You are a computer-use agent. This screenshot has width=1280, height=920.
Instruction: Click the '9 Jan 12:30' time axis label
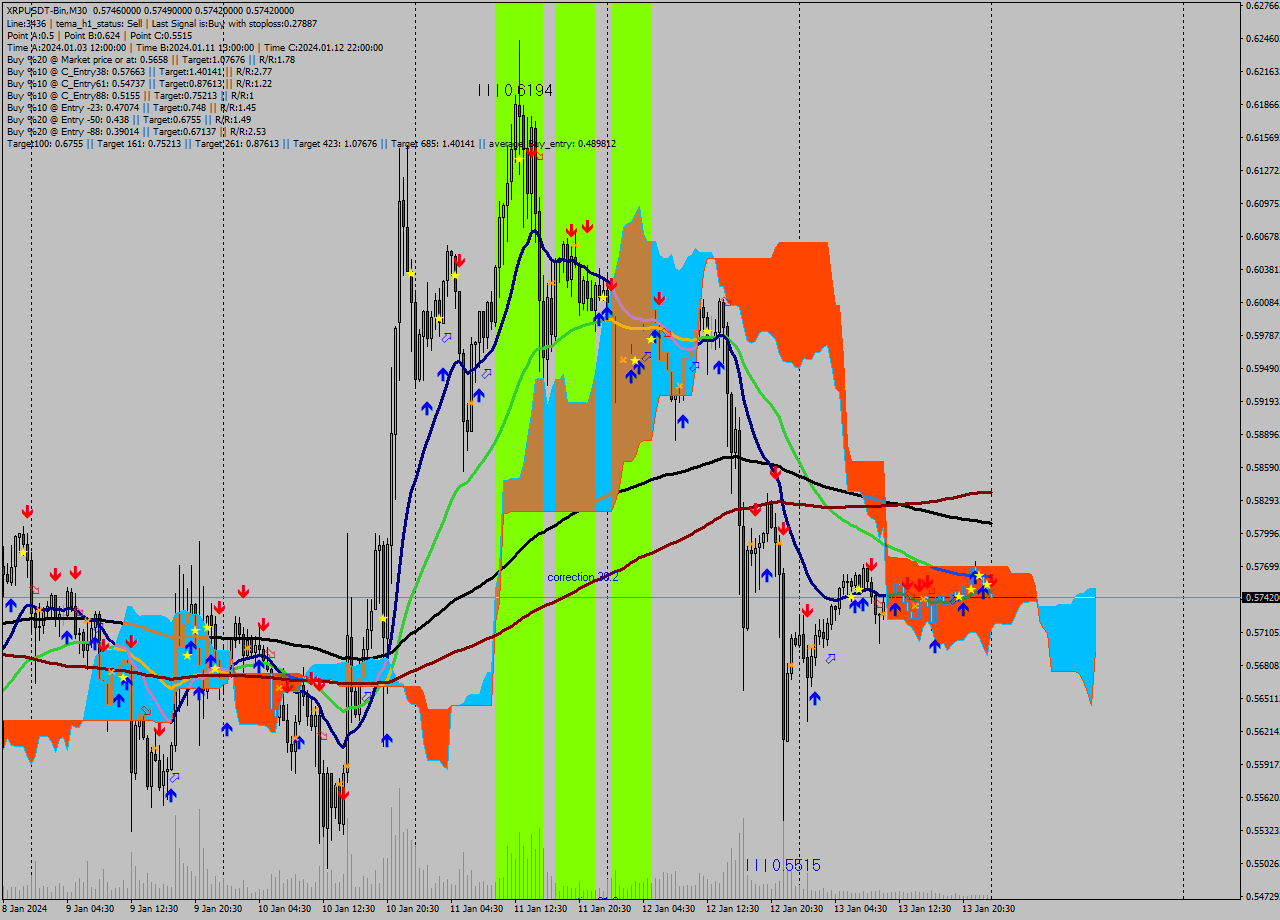154,909
